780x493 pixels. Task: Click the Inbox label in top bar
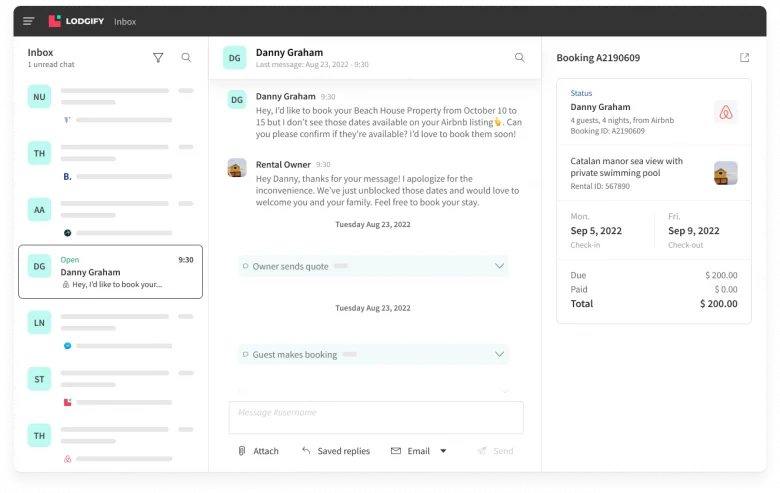(125, 21)
